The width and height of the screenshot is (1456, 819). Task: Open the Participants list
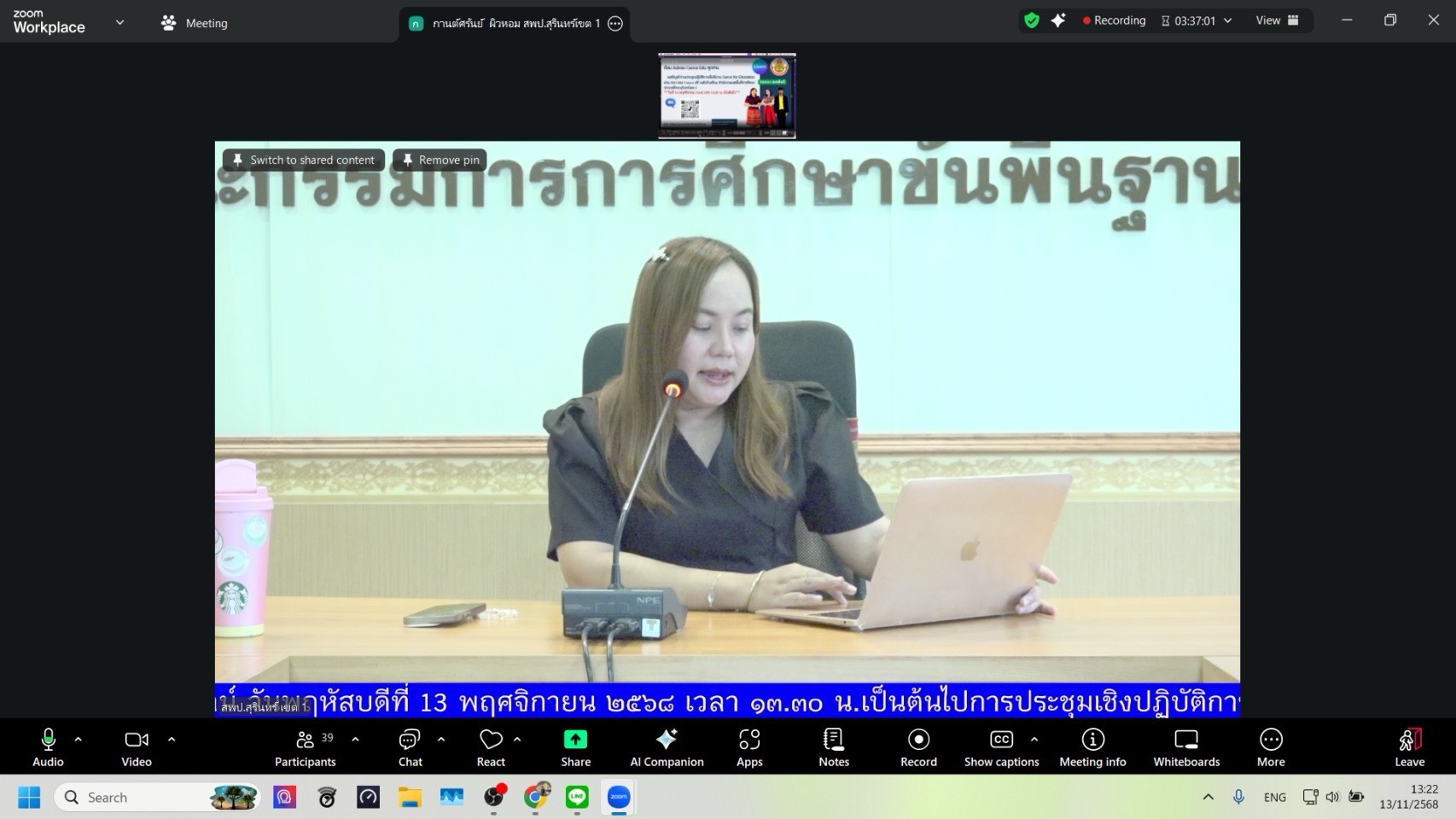[x=305, y=747]
